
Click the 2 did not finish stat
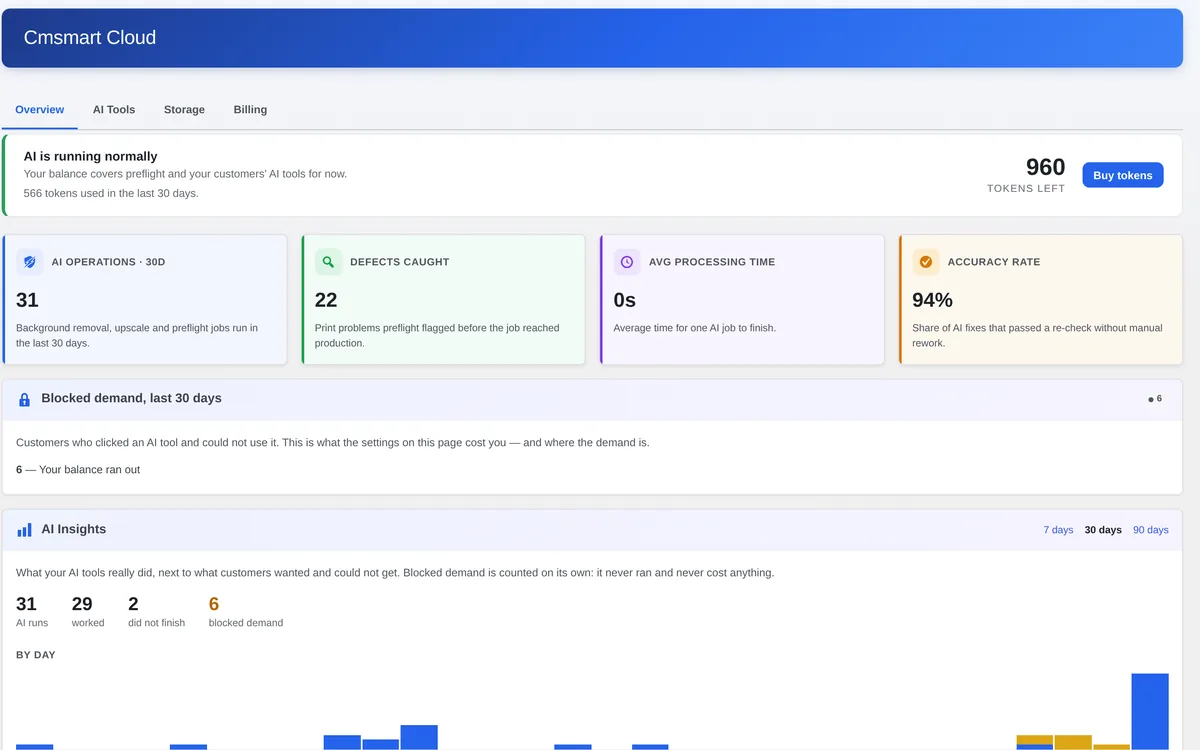[x=157, y=611]
